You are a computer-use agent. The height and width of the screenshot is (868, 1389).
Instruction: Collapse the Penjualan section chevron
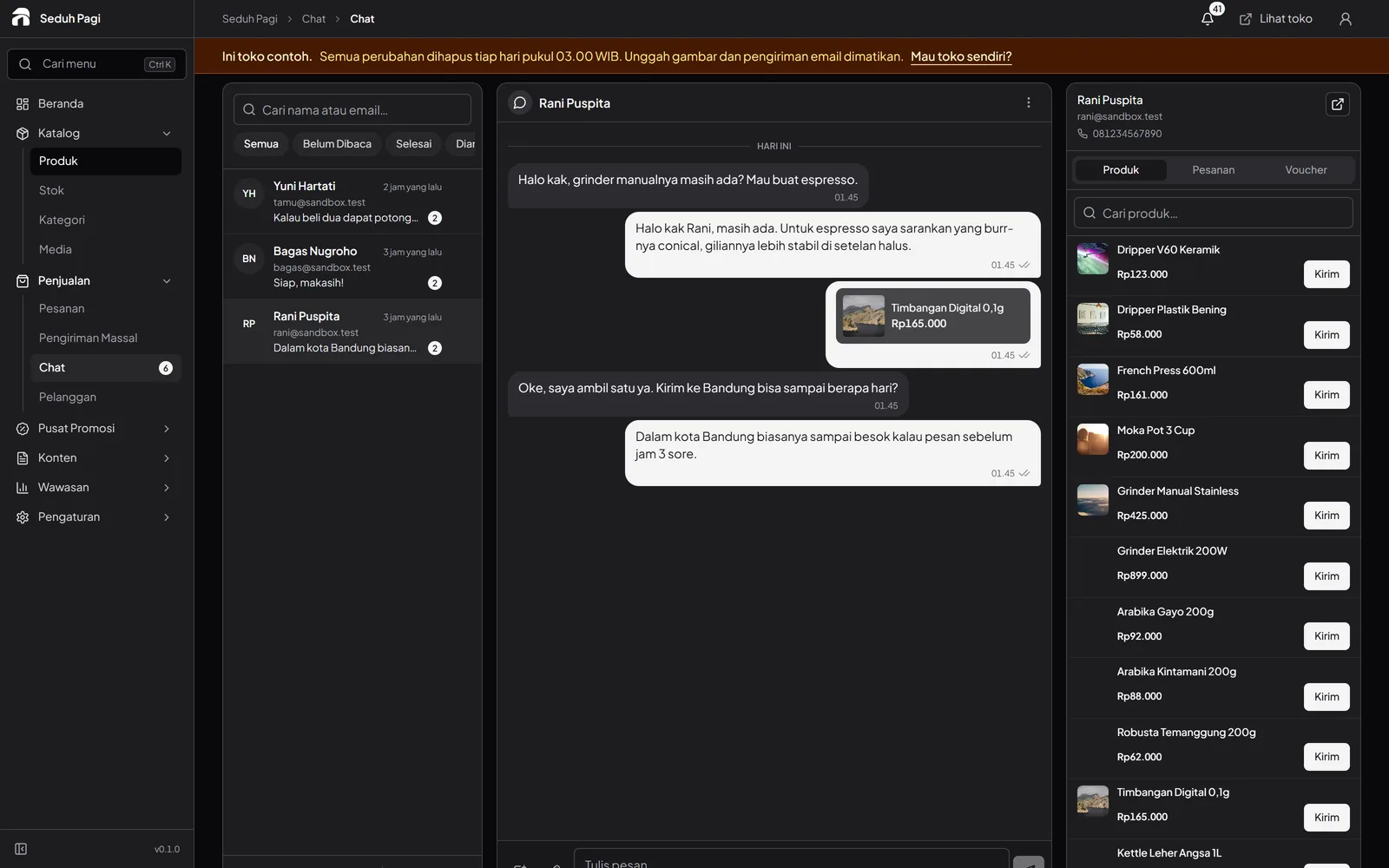click(167, 280)
